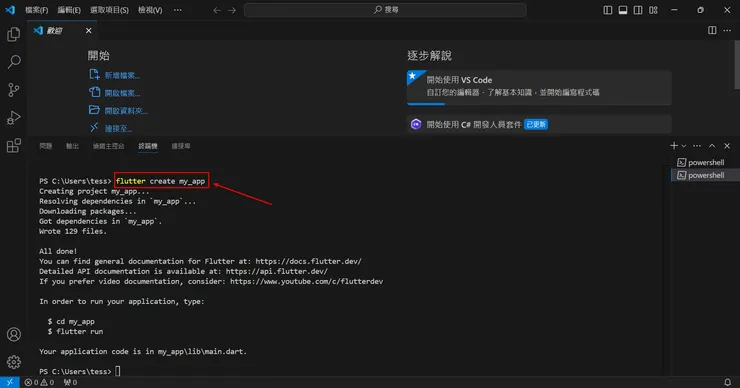740x388 pixels.
Task: Open new terminal profile dropdown arrow
Action: click(x=683, y=146)
